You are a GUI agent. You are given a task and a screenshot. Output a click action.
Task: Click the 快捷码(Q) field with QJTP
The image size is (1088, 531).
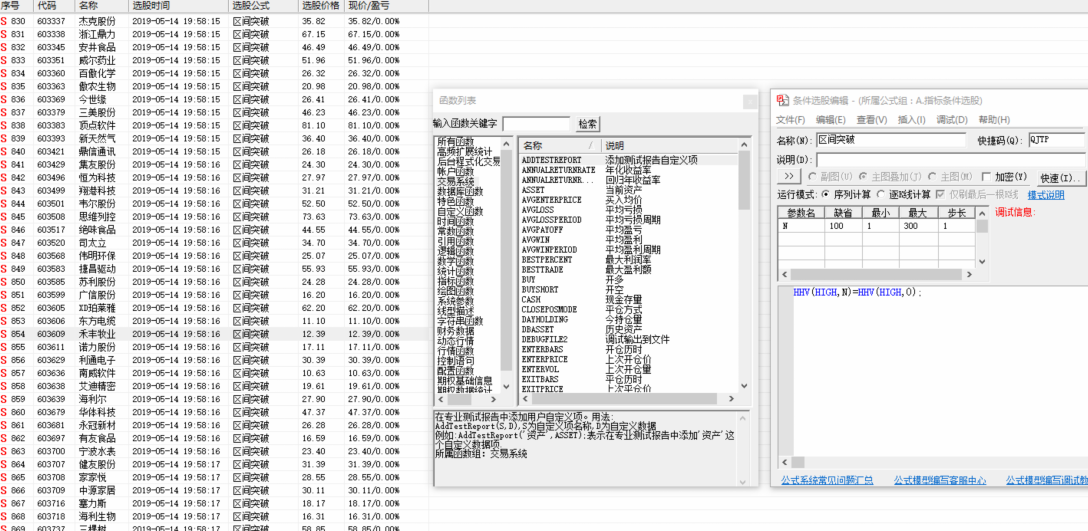(1056, 140)
